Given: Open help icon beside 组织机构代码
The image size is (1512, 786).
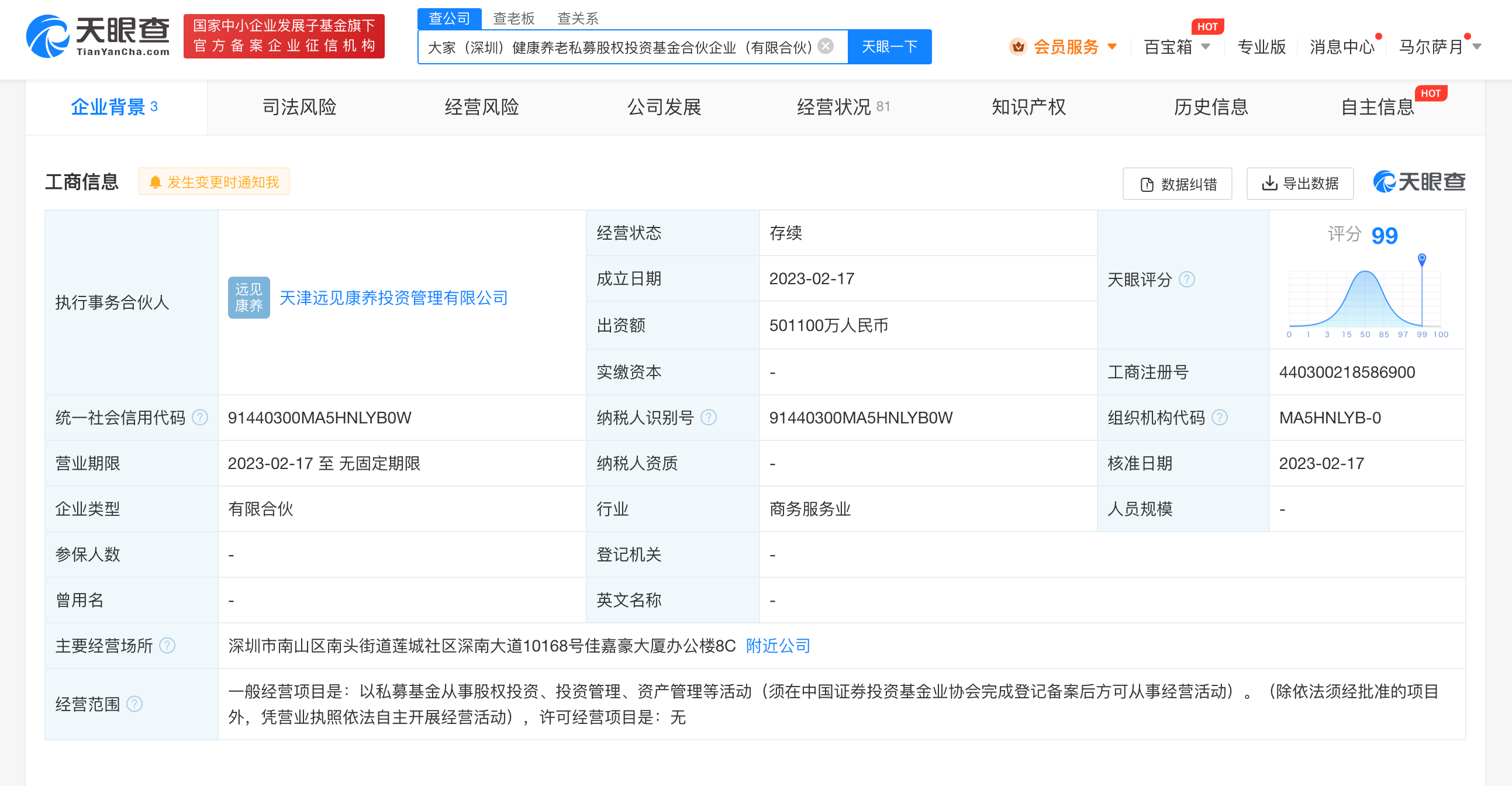Looking at the screenshot, I should pyautogui.click(x=1219, y=418).
